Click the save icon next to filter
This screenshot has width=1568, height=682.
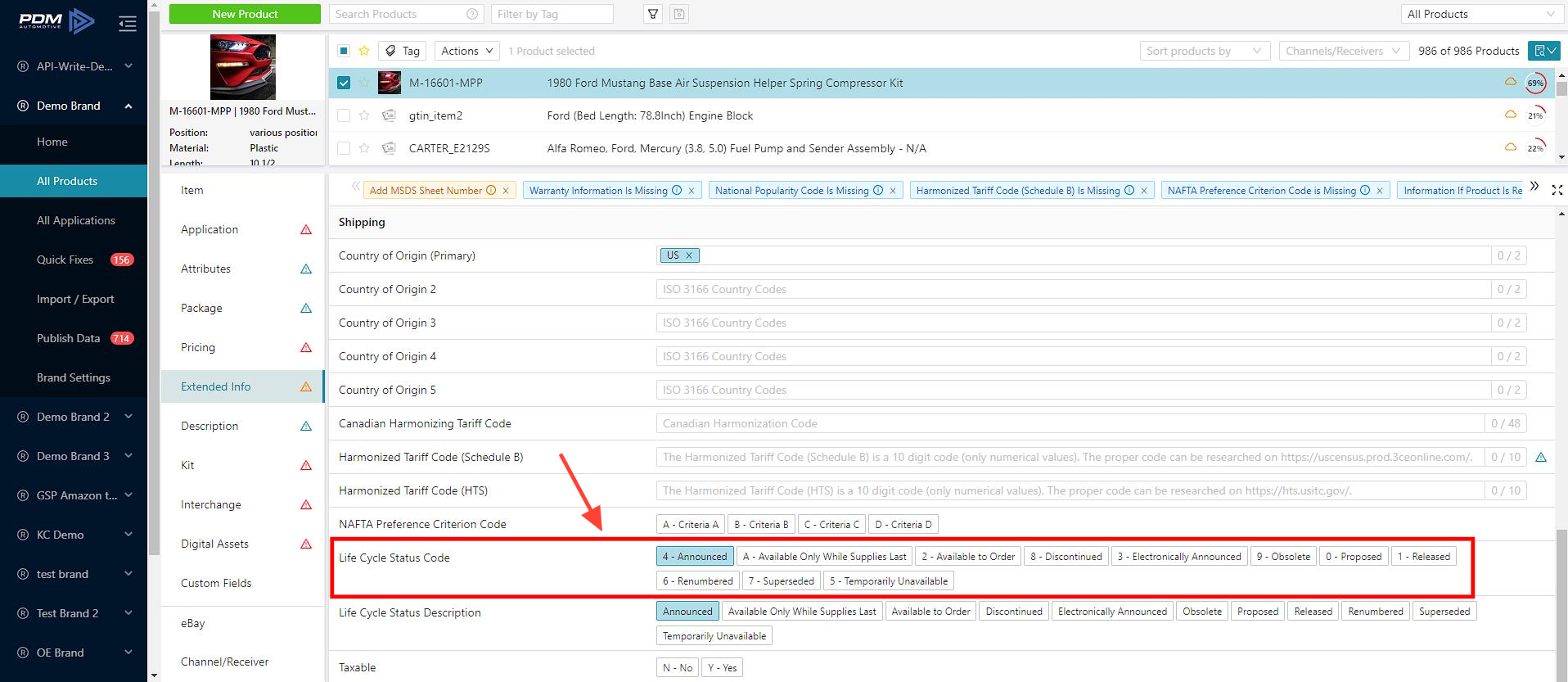(x=678, y=14)
